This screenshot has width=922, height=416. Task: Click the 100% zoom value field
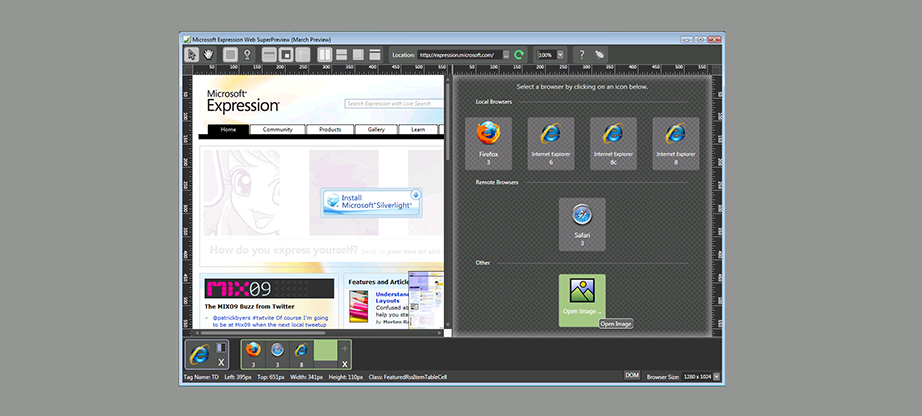[x=546, y=55]
